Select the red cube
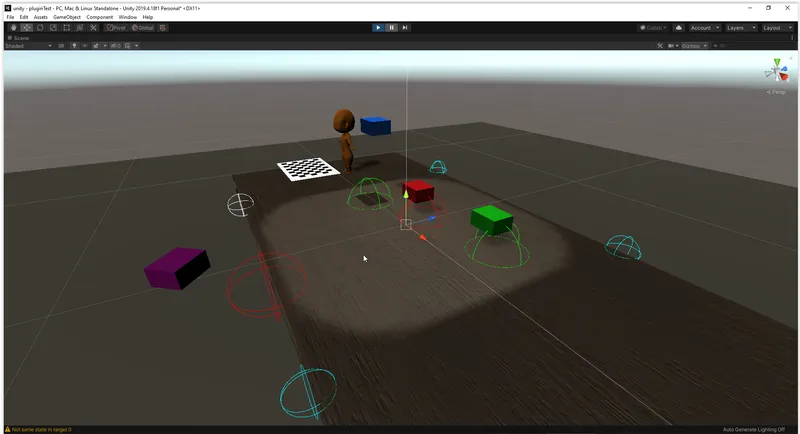The height and width of the screenshot is (434, 800). (x=418, y=191)
